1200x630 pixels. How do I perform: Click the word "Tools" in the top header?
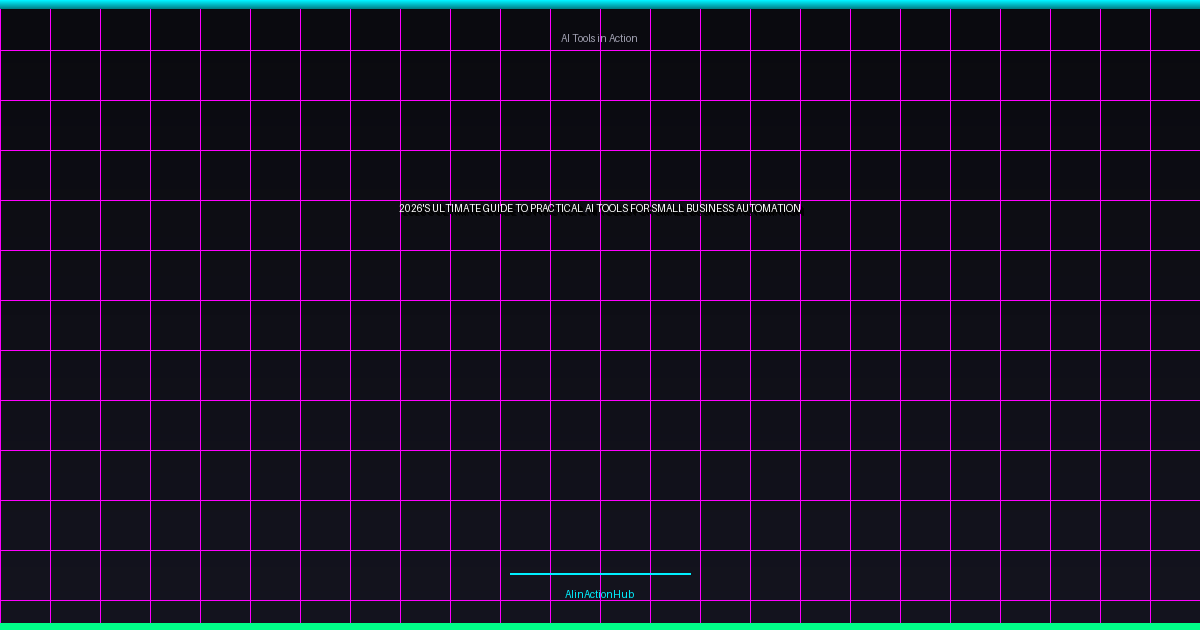click(585, 38)
